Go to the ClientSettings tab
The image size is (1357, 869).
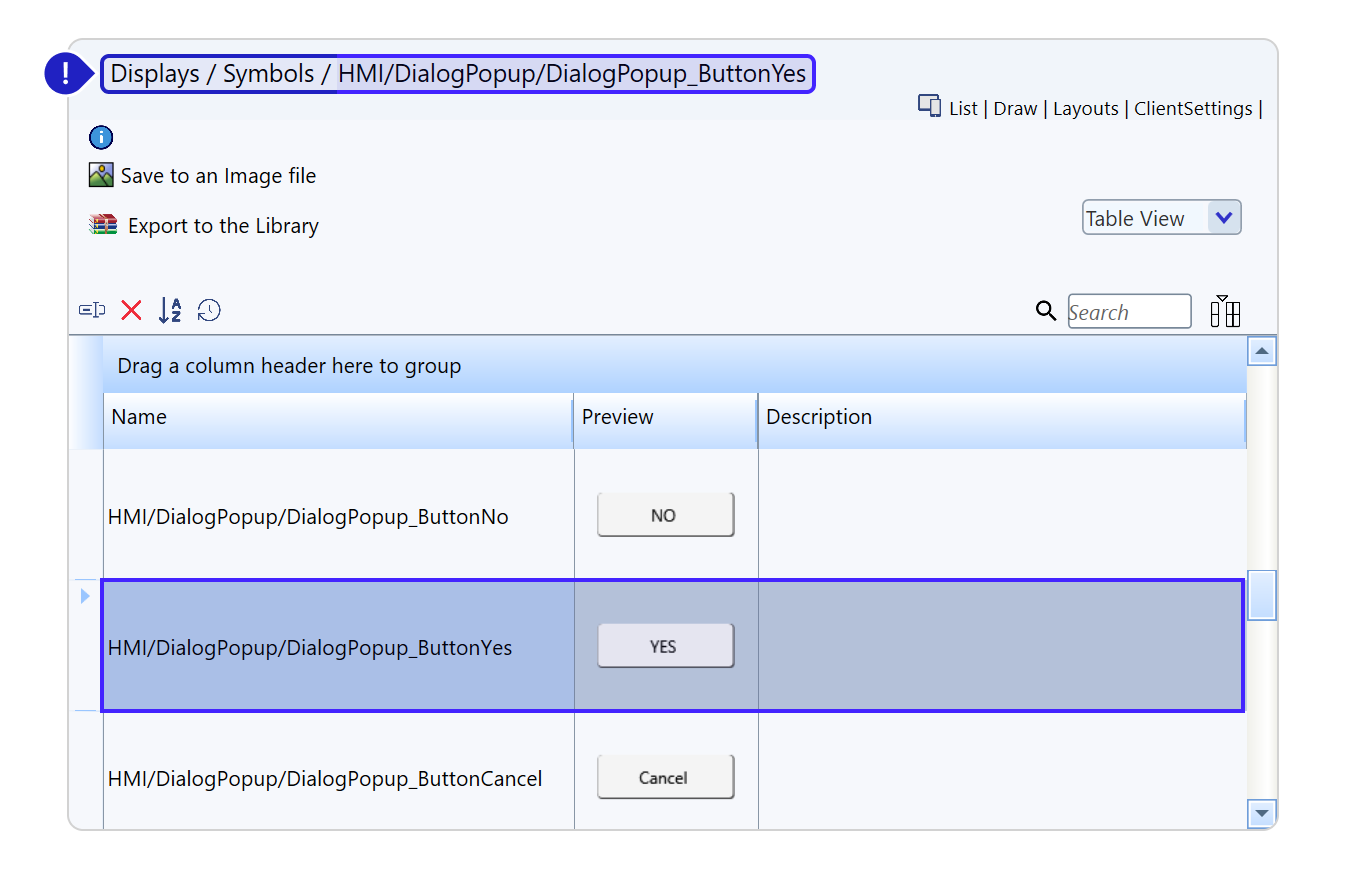point(1193,109)
